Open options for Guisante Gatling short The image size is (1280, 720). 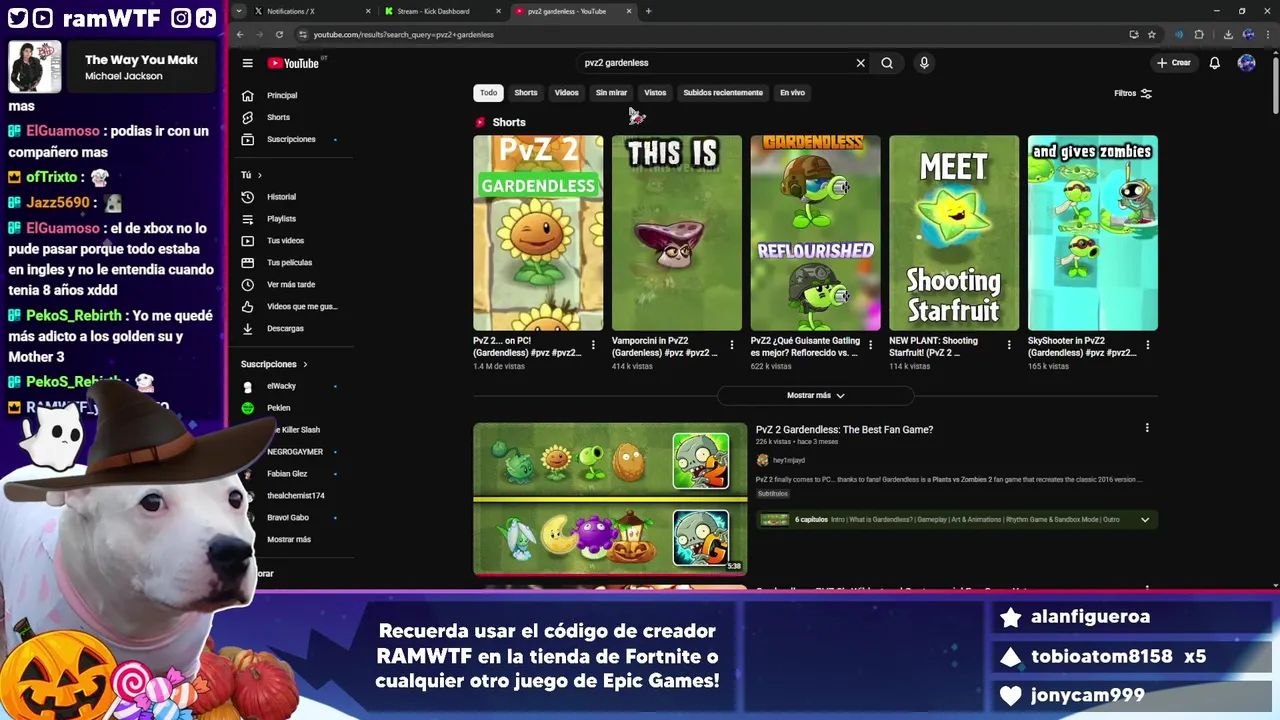870,345
